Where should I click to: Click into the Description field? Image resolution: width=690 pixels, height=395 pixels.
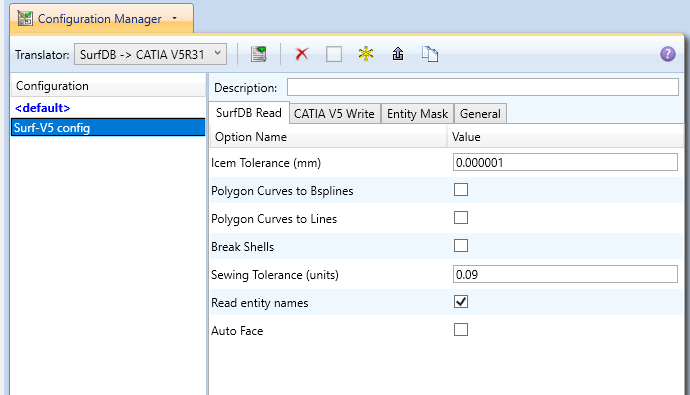(483, 87)
